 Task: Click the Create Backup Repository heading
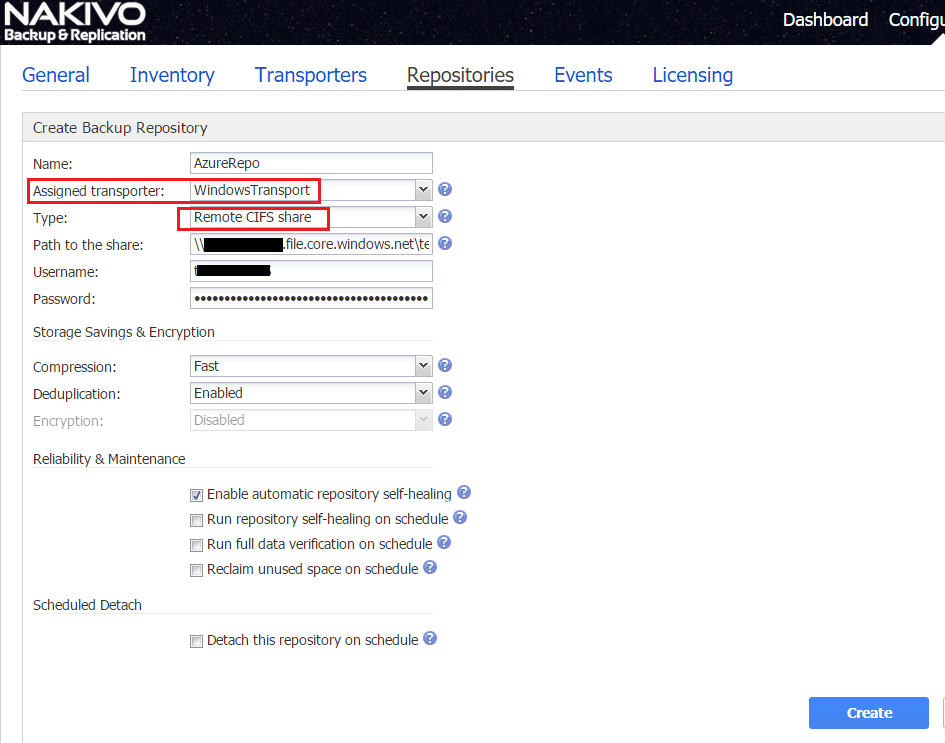120,128
